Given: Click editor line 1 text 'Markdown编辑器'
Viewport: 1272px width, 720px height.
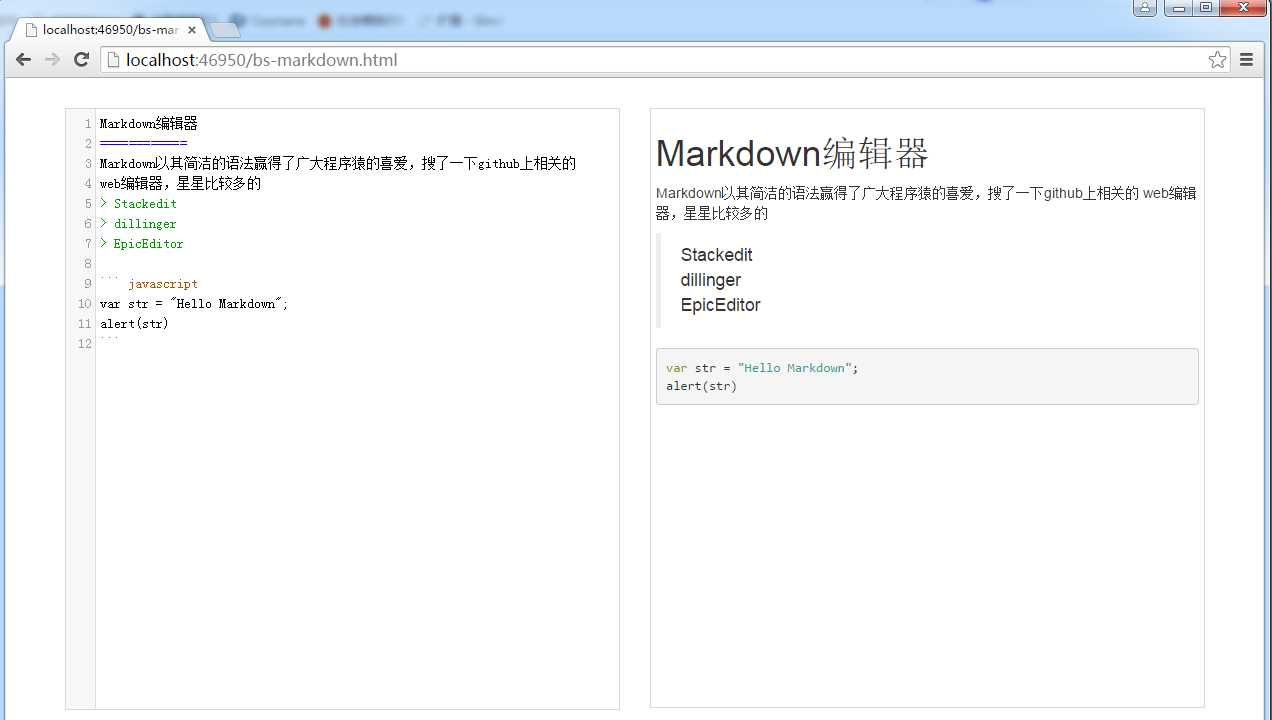Looking at the screenshot, I should (148, 124).
